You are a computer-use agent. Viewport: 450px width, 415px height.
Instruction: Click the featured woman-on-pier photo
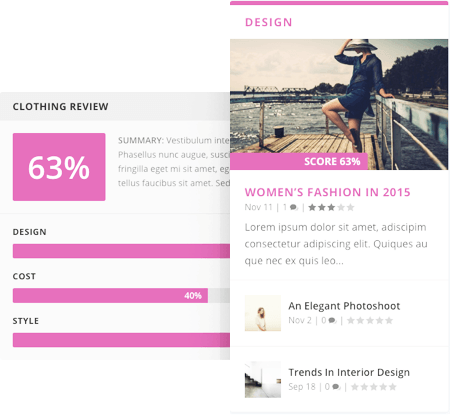coord(339,104)
